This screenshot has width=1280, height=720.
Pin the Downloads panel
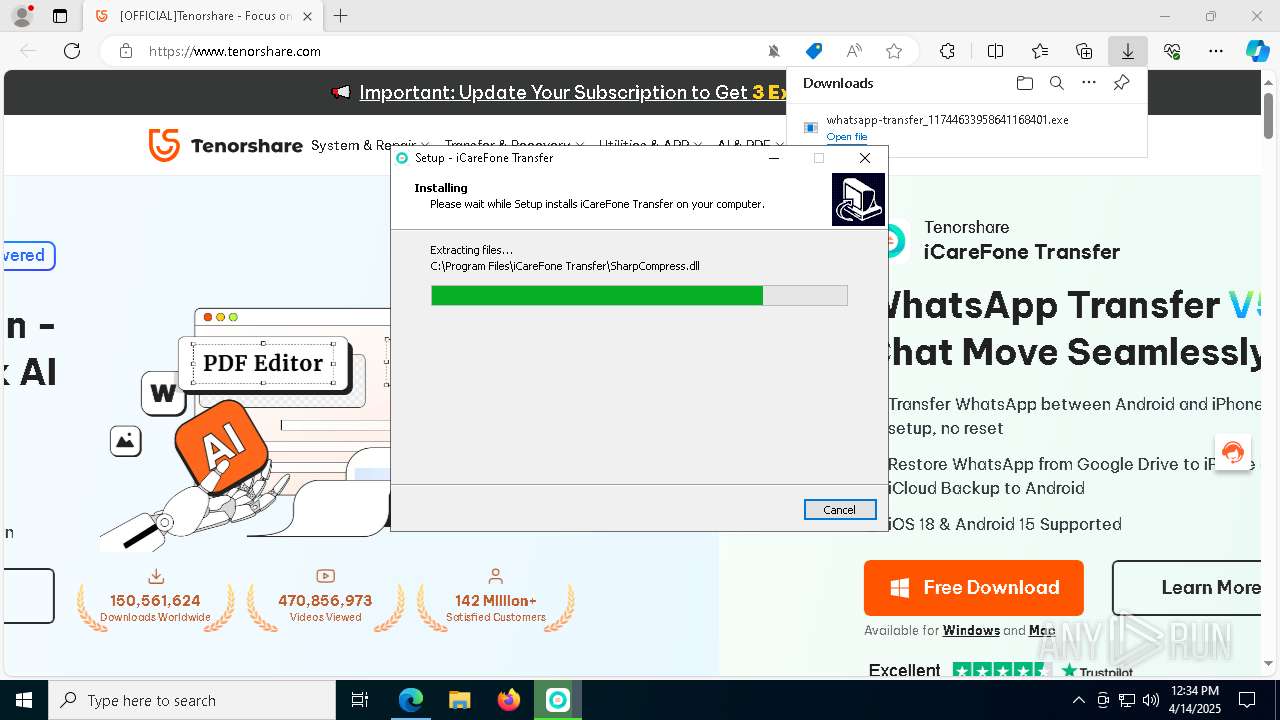click(x=1121, y=83)
